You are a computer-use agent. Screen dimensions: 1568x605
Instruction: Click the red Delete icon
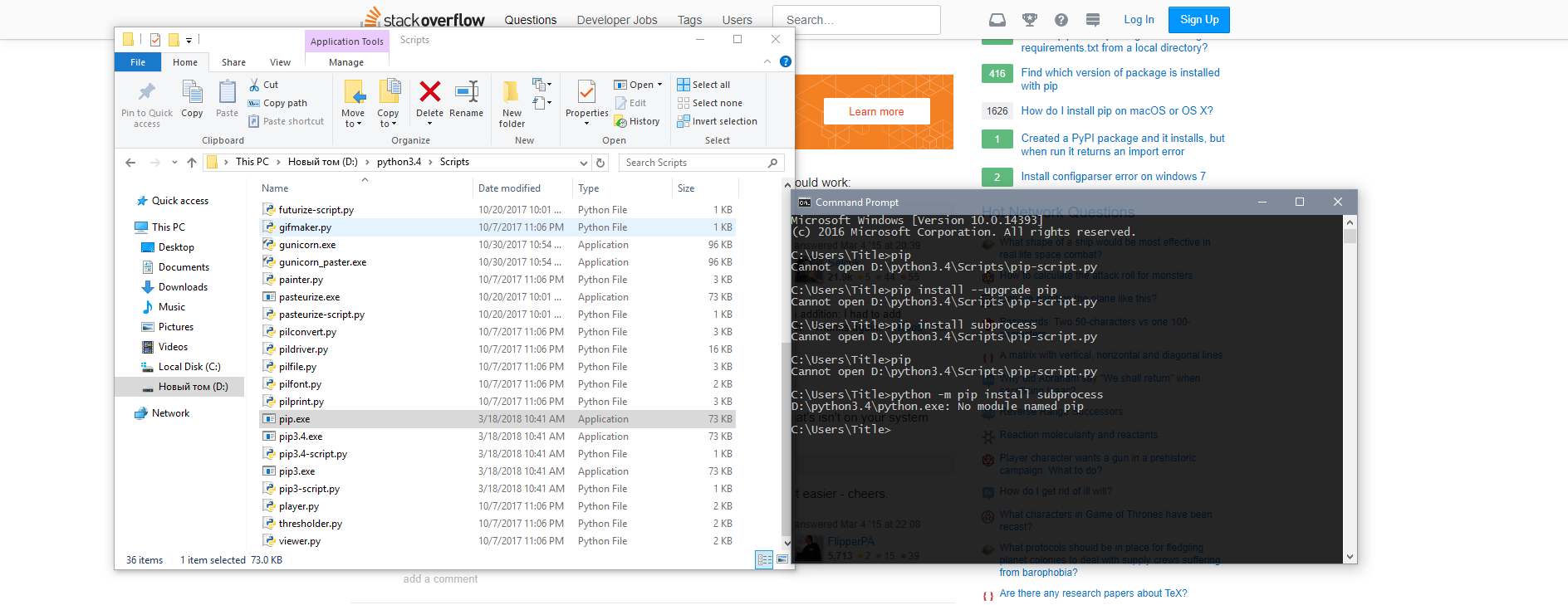click(x=429, y=91)
